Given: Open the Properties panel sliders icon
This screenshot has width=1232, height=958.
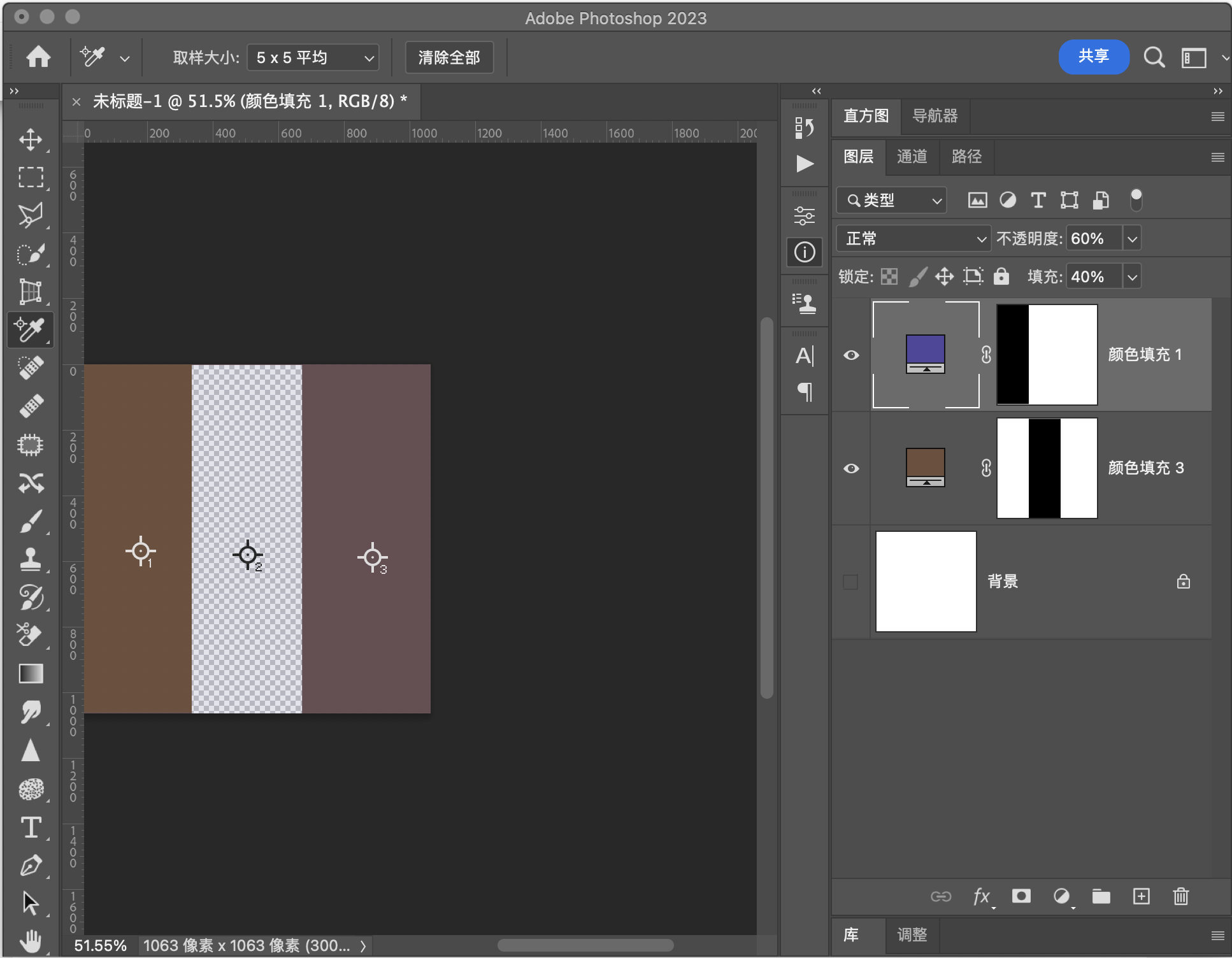Looking at the screenshot, I should [x=805, y=216].
